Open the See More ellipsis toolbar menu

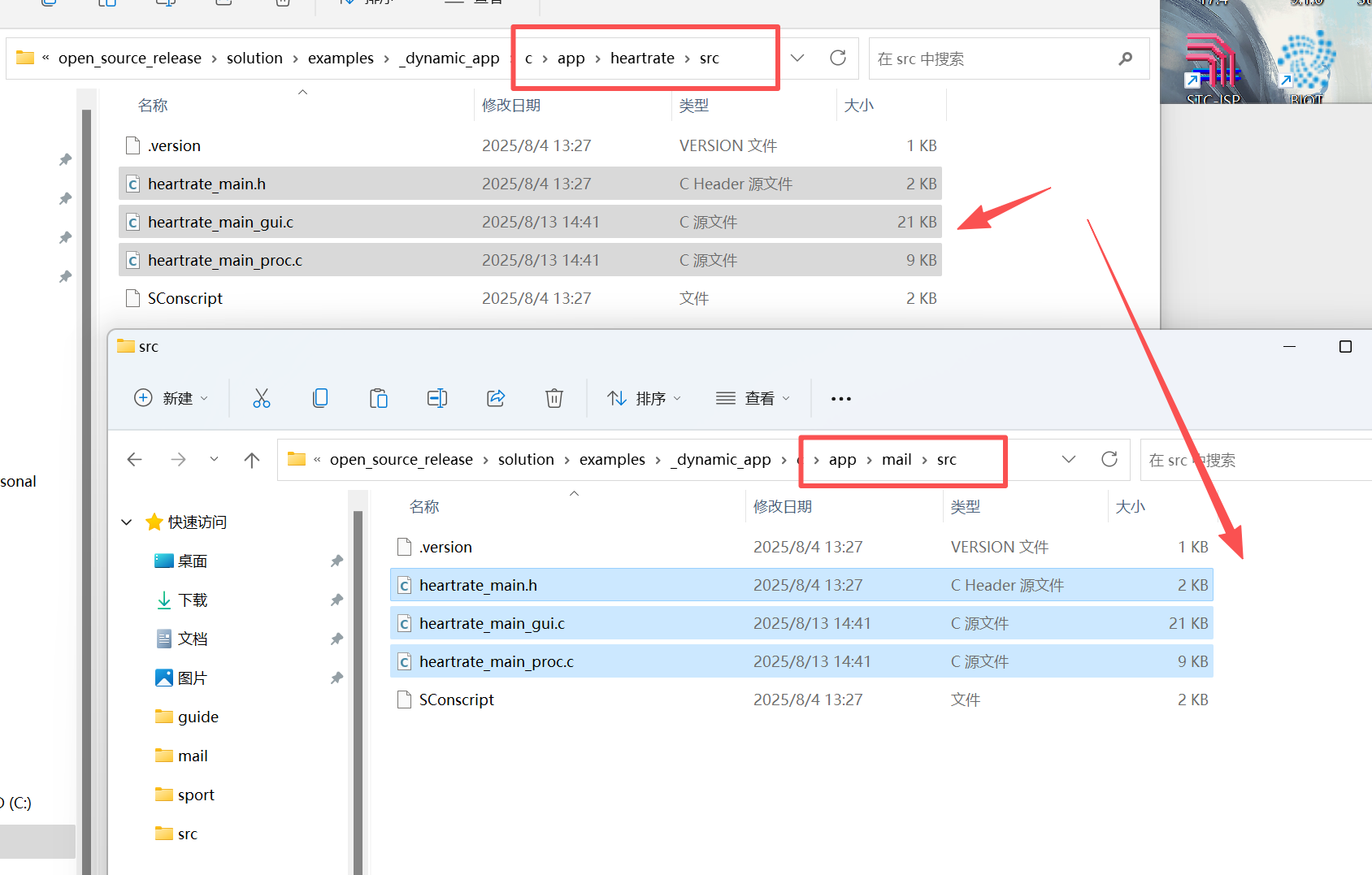click(x=840, y=398)
